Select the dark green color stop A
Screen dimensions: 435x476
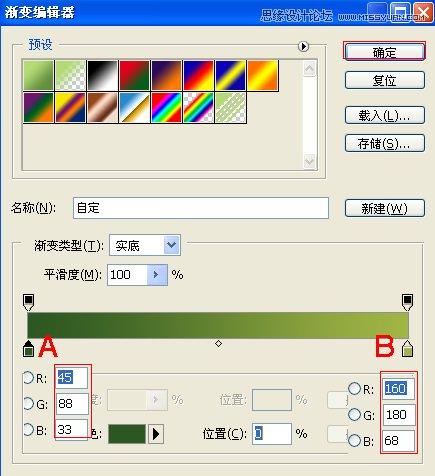click(x=29, y=349)
